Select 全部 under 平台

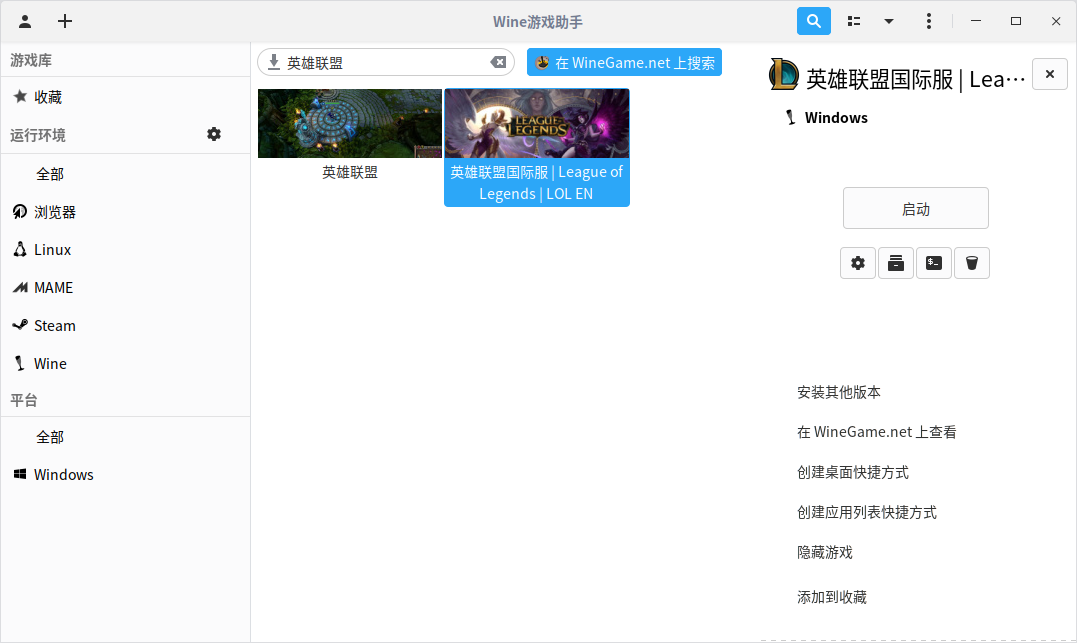click(x=125, y=437)
